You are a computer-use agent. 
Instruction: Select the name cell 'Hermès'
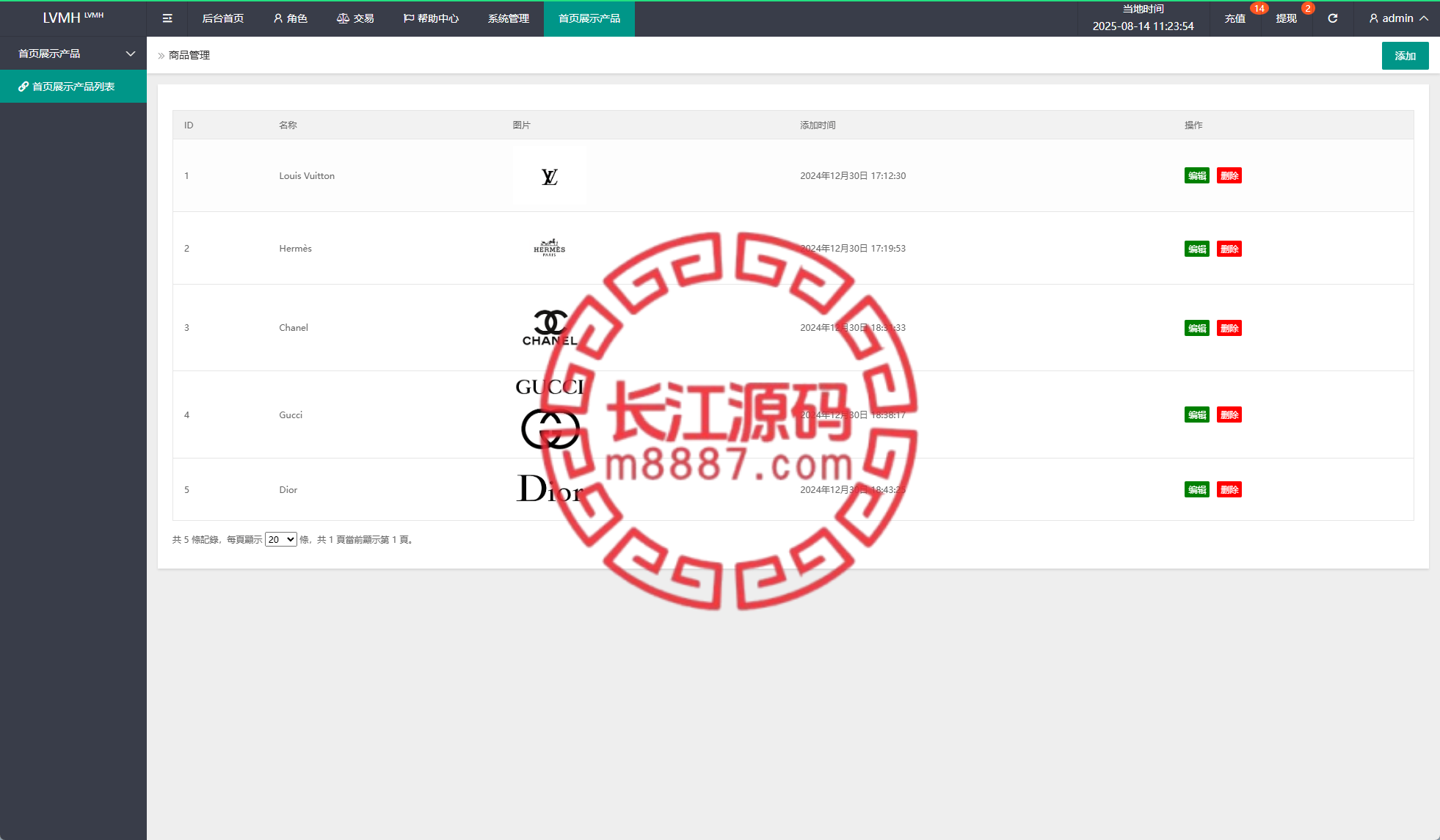pos(296,249)
